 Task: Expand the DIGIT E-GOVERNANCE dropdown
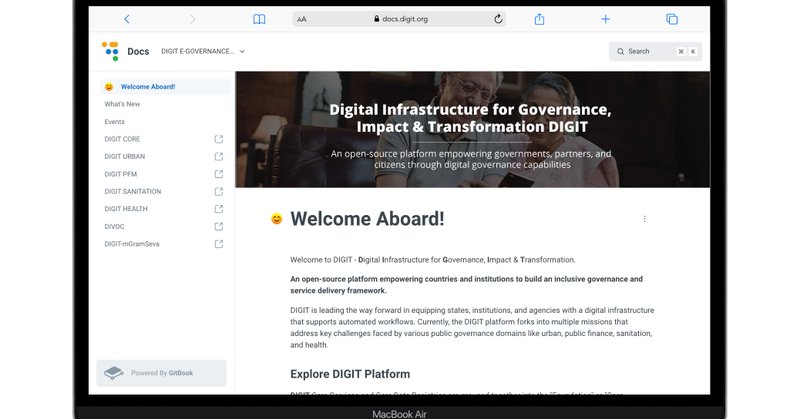pos(203,52)
